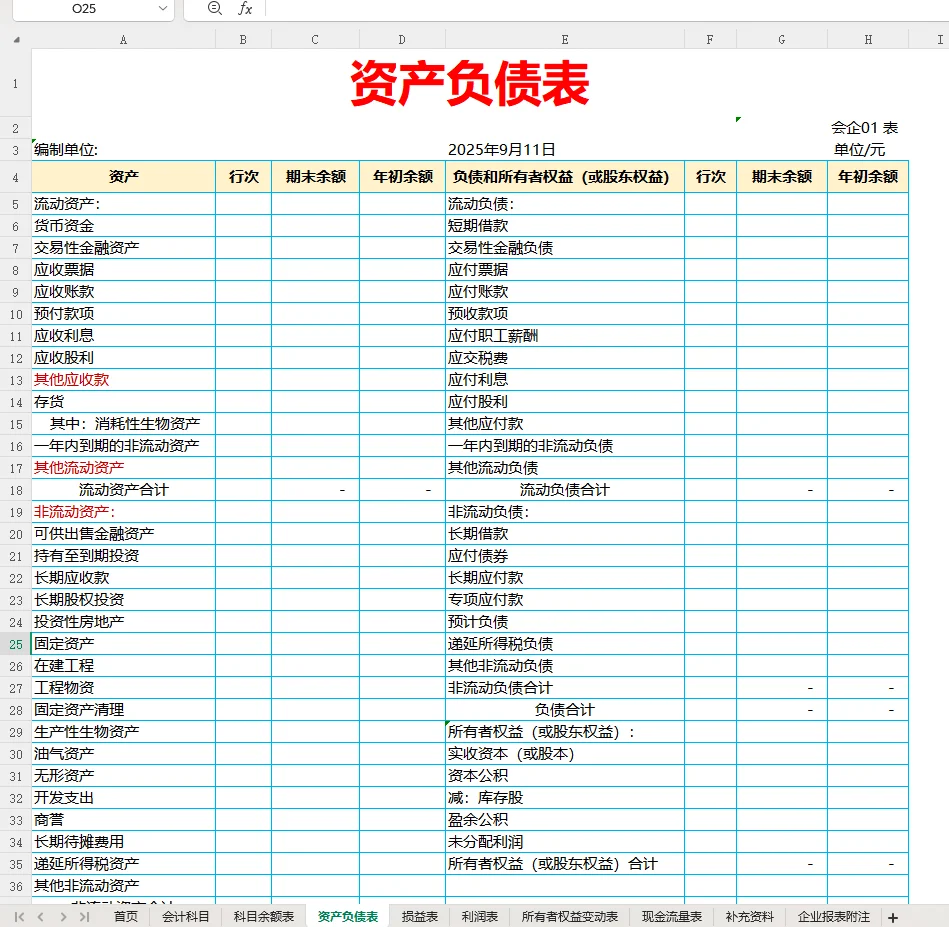Jump to last sheet using navigation arrow
Viewport: 949px width, 927px height.
click(x=85, y=917)
